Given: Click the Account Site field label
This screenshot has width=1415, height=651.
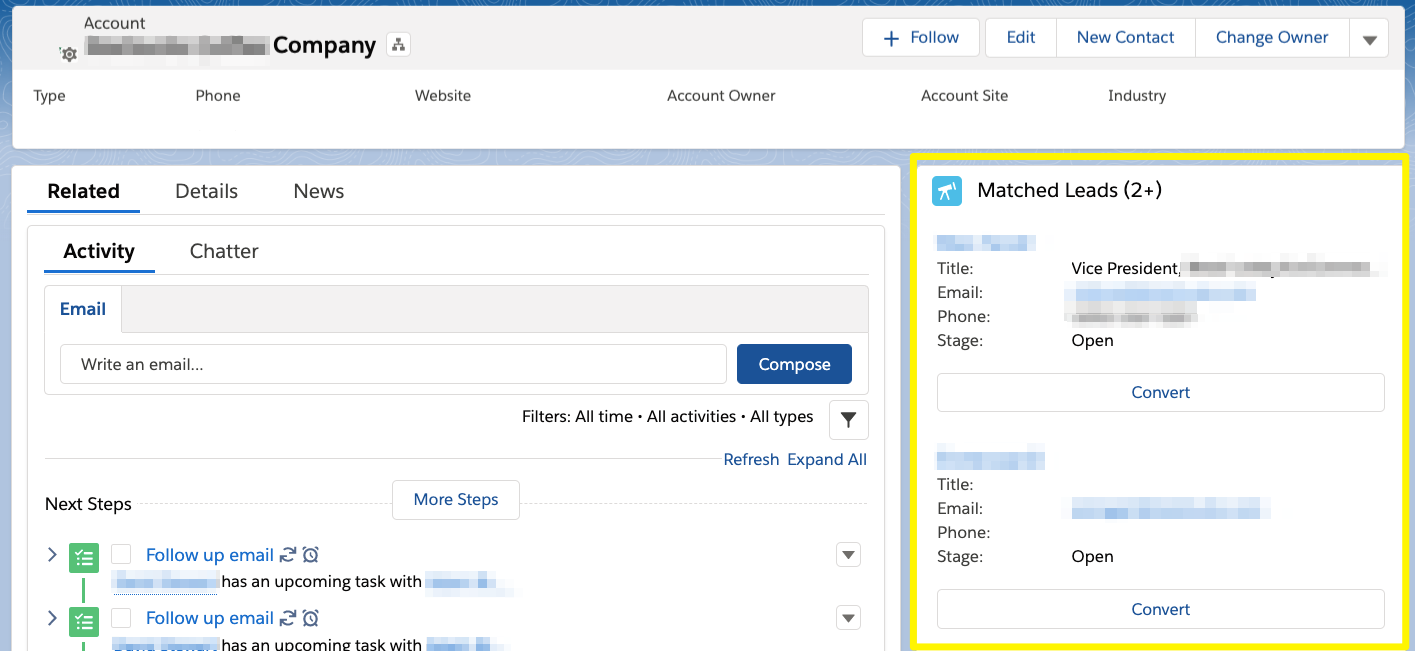Looking at the screenshot, I should pyautogui.click(x=964, y=96).
